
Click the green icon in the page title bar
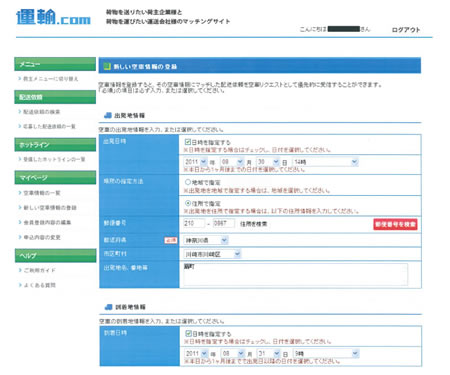pos(107,66)
